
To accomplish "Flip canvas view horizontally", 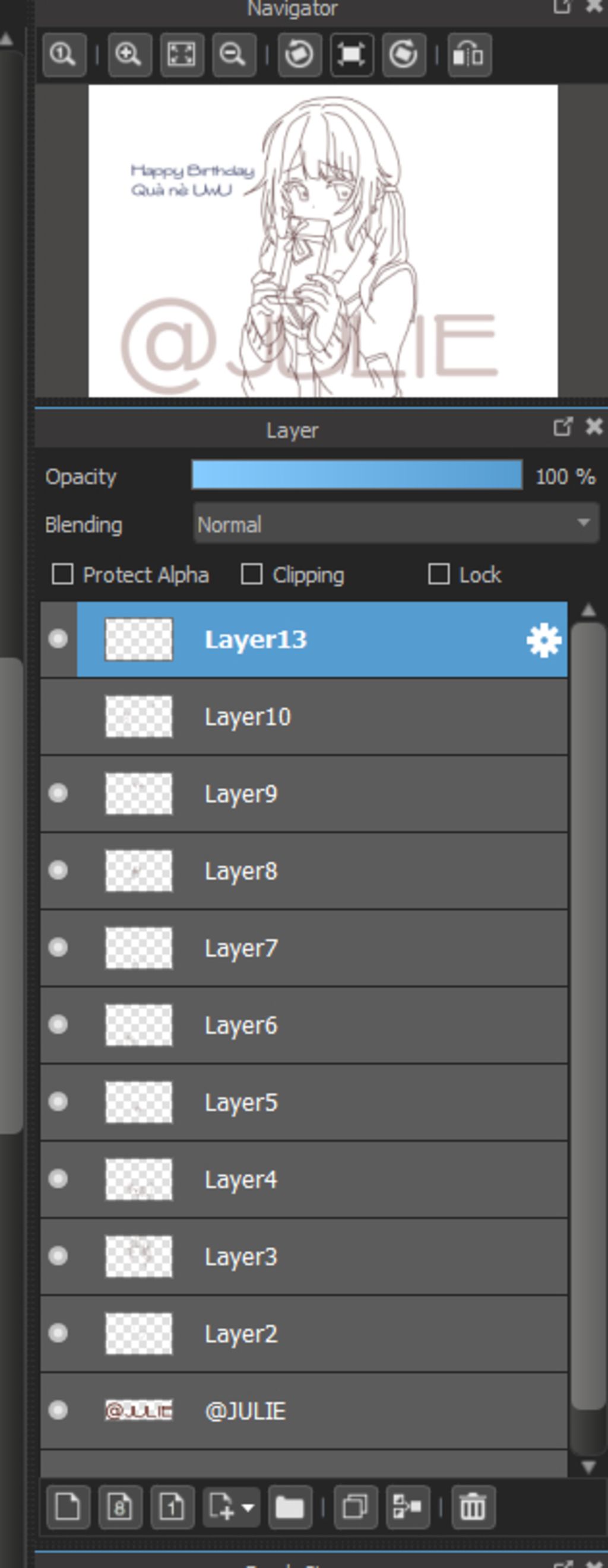I will point(469,55).
